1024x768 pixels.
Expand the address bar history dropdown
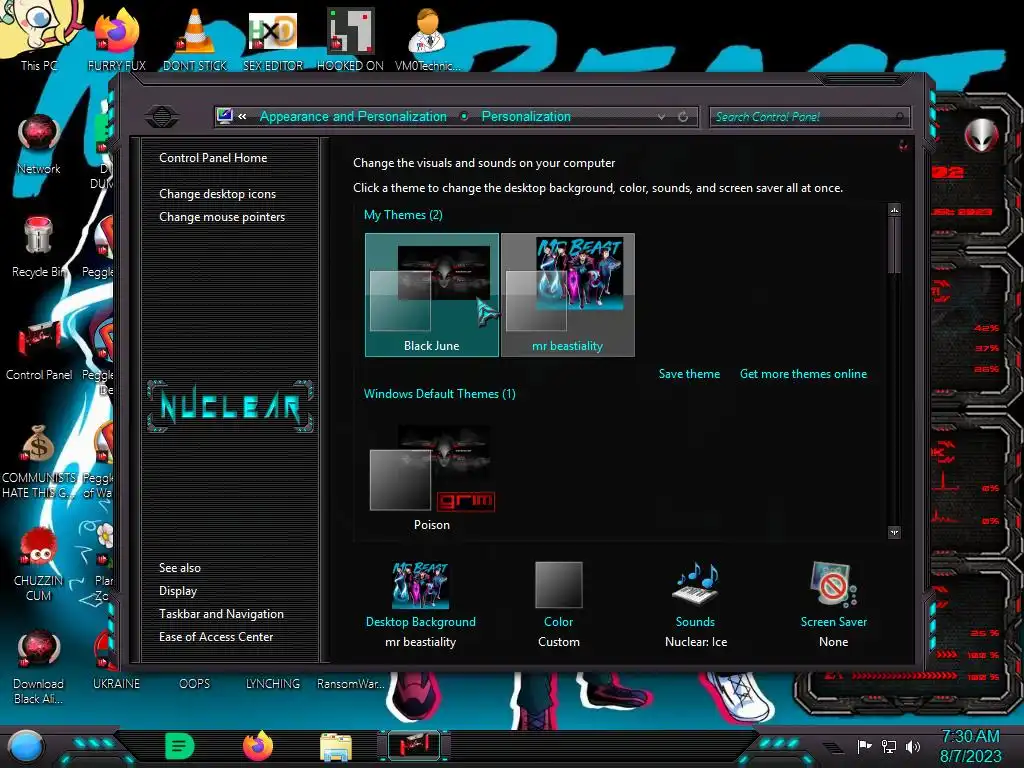[x=662, y=116]
